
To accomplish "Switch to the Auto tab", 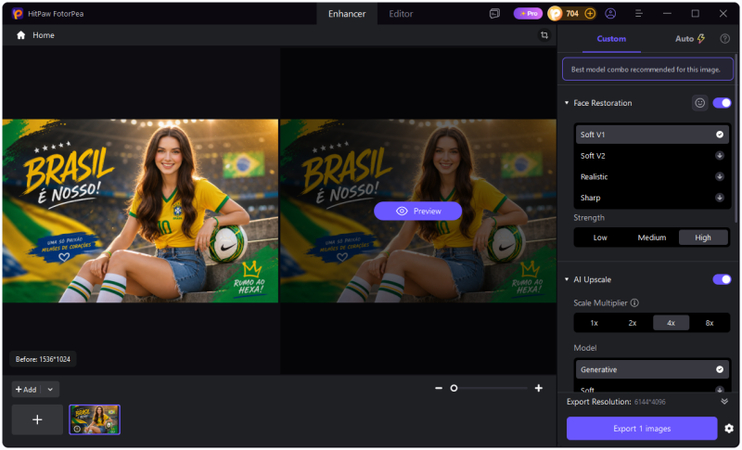I will click(689, 39).
